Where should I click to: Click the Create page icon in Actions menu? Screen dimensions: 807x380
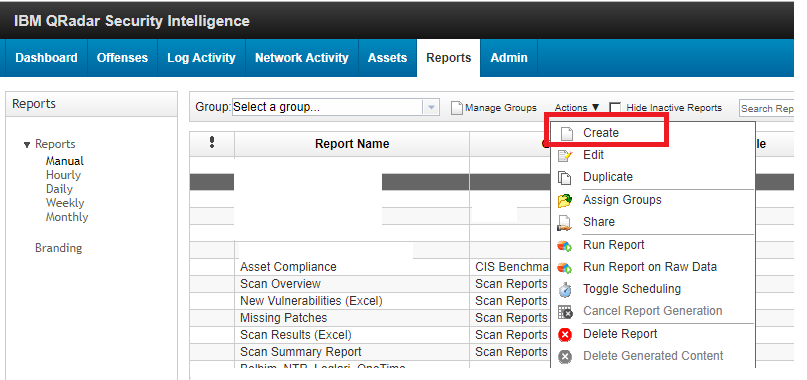coord(566,133)
